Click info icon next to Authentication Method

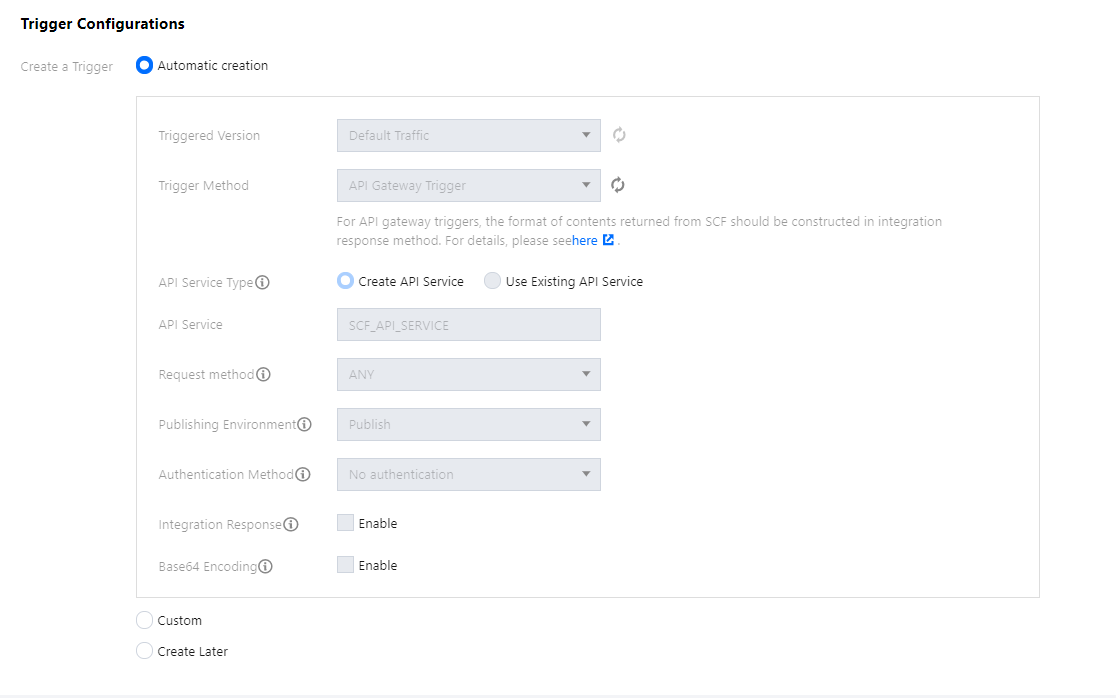(303, 475)
